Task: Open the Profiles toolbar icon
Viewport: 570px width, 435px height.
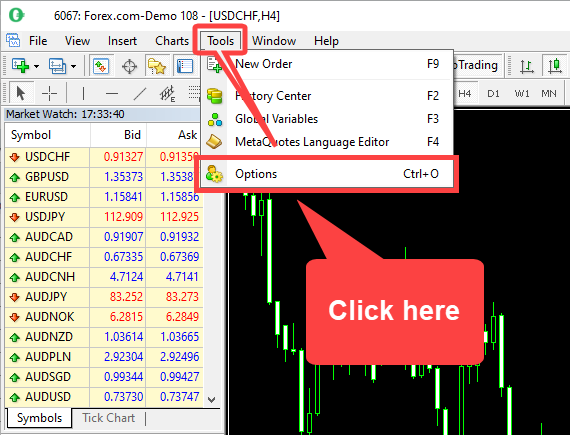Action: point(57,66)
